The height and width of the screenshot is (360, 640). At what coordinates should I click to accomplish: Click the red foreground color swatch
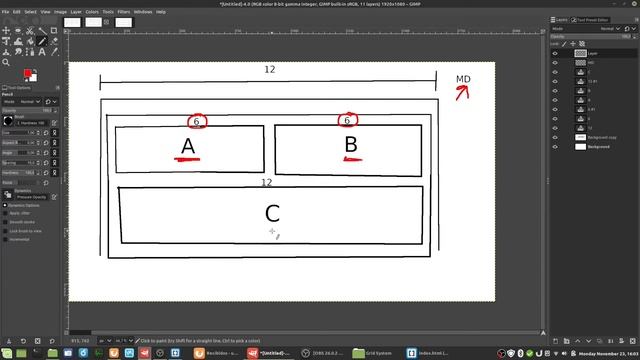click(27, 73)
